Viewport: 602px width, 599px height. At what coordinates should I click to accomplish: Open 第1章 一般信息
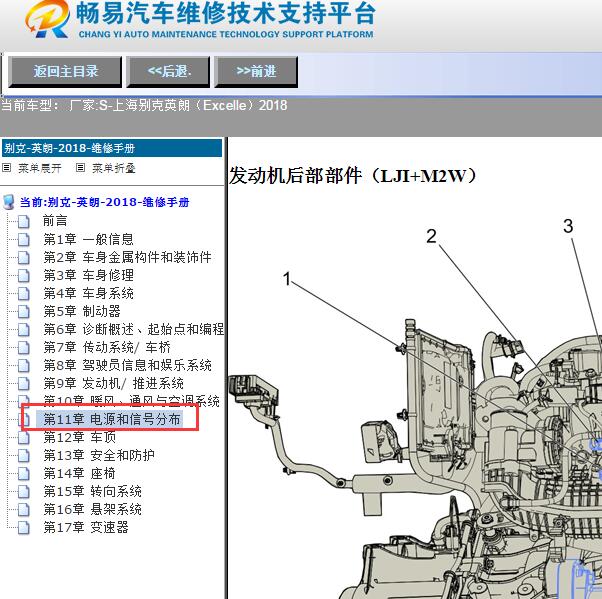tap(88, 239)
